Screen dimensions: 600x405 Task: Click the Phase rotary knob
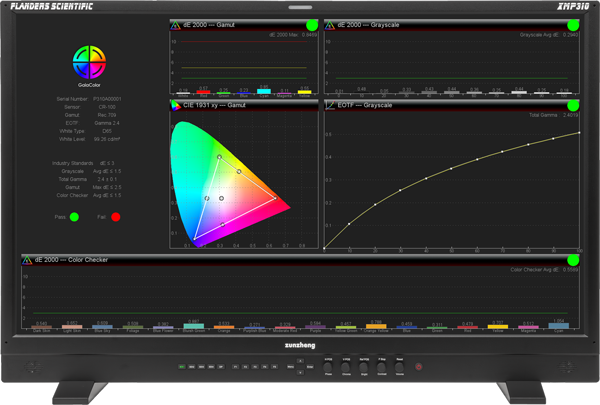click(328, 367)
